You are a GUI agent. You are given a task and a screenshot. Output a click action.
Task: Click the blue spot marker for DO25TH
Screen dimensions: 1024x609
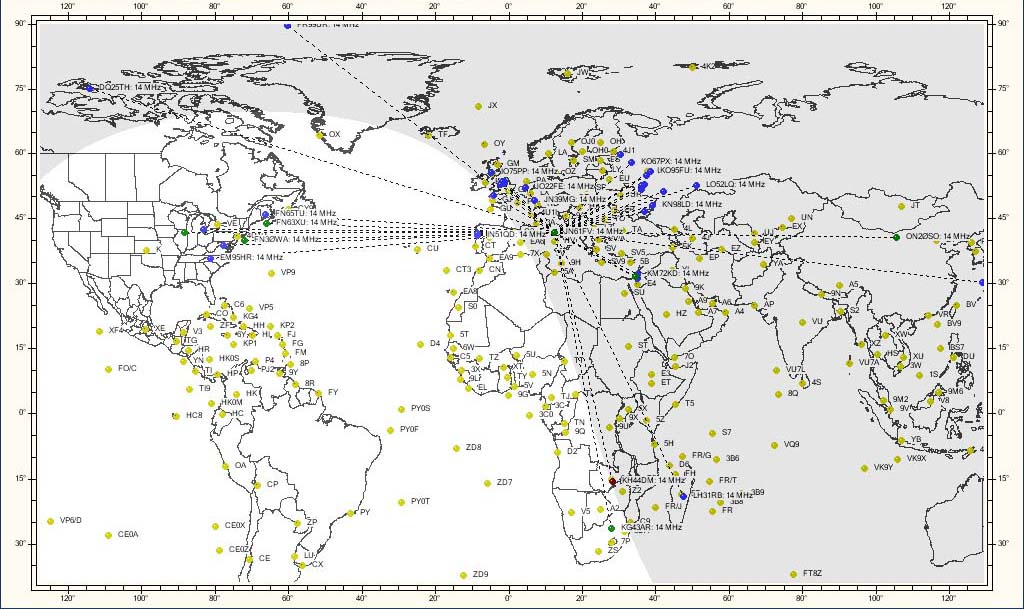tap(90, 88)
